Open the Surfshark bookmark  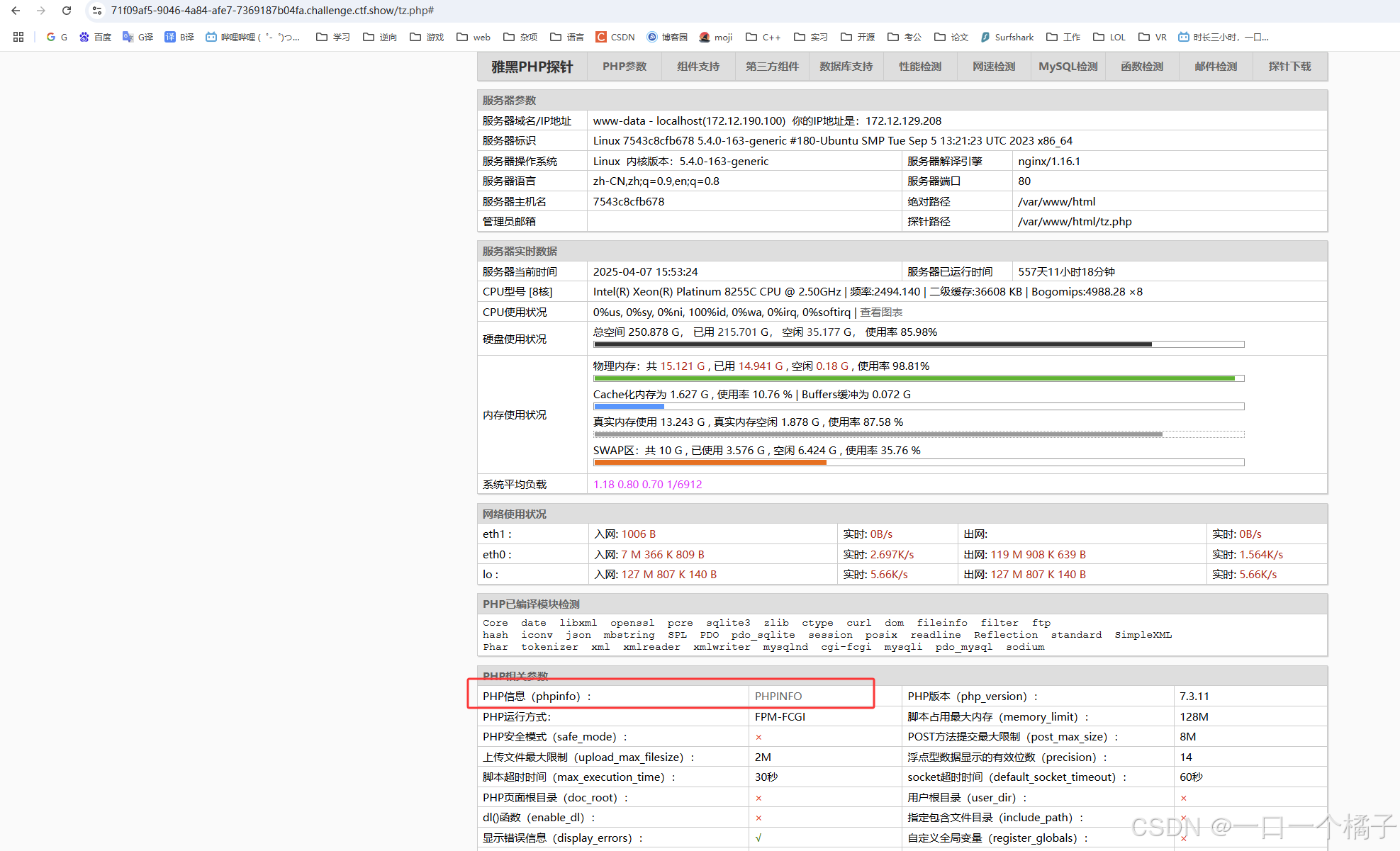1007,37
